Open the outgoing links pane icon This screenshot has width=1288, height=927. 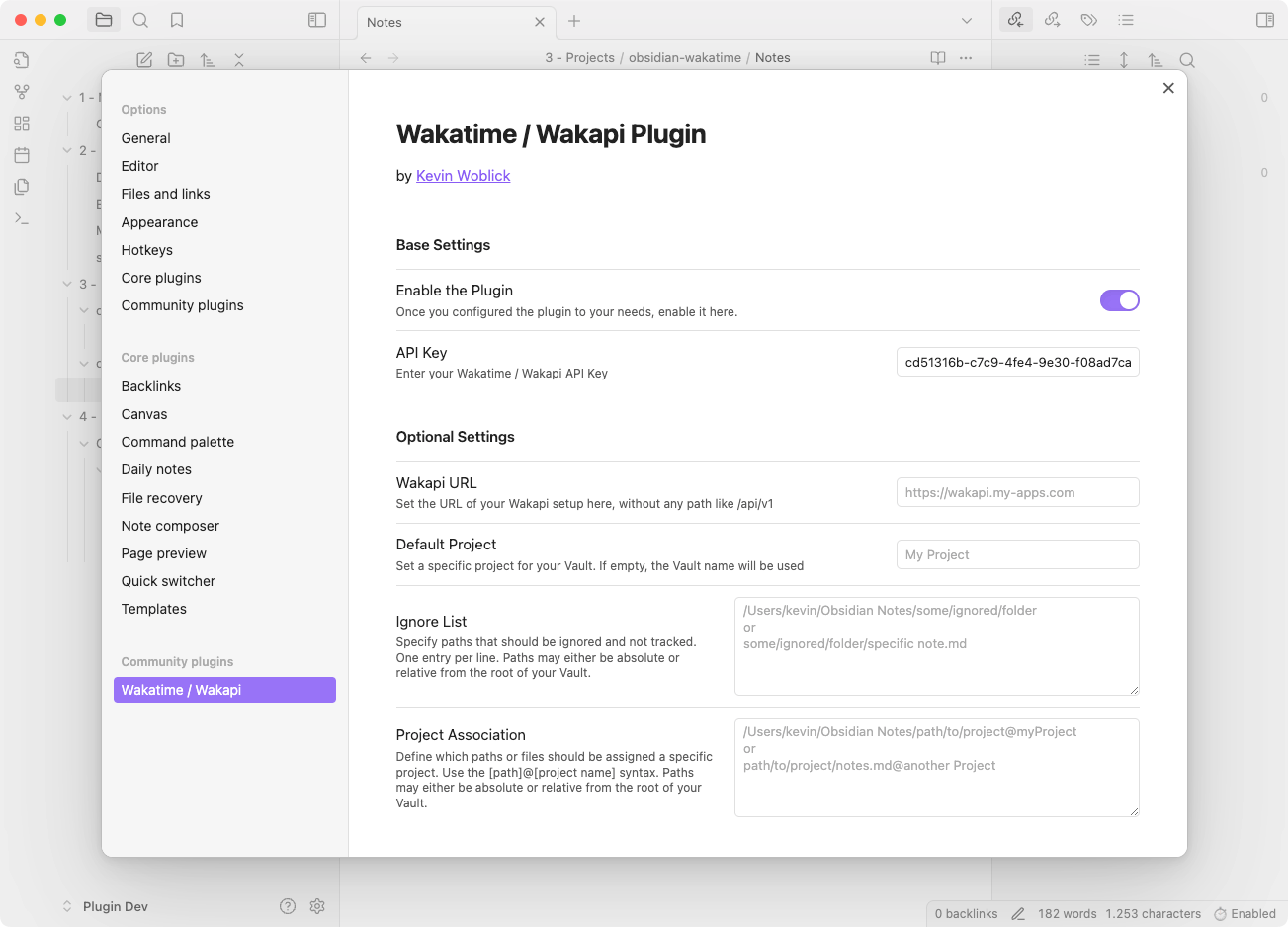1052,19
